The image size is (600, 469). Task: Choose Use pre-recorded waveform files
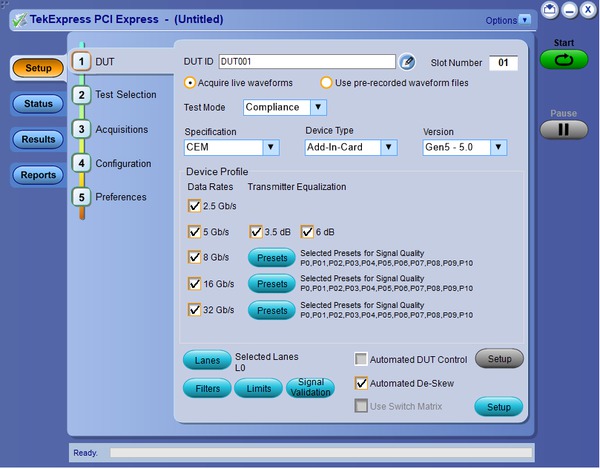tap(326, 83)
